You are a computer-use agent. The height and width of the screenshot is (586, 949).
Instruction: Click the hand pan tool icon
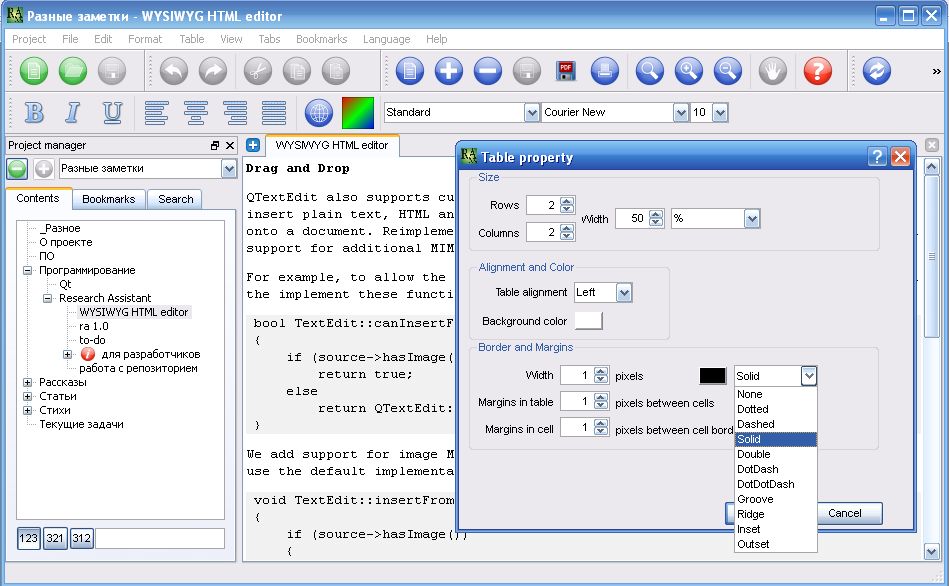773,71
